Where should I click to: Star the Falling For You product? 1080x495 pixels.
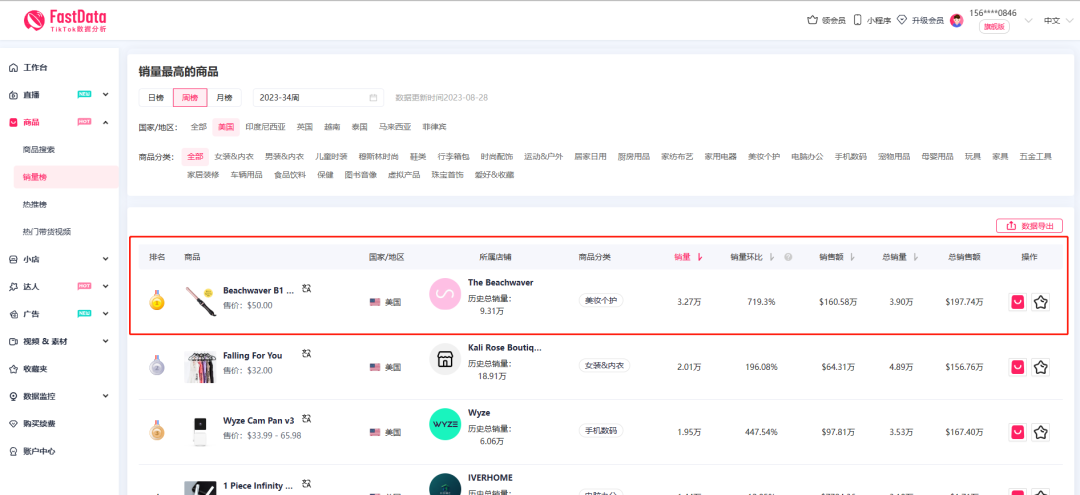pyautogui.click(x=1040, y=367)
